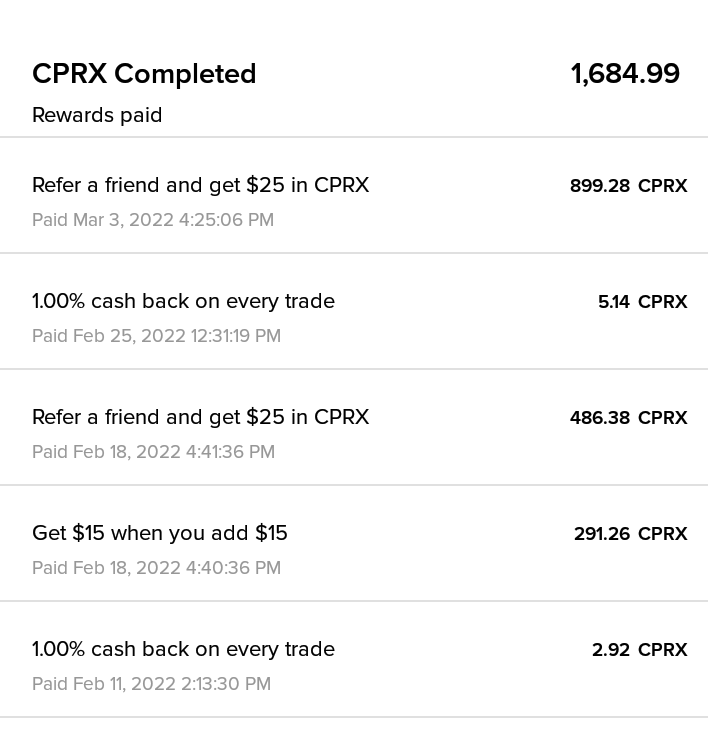Screen dimensions: 708x751
Task: Select the 2.92 CPRX amount
Action: 639,649
